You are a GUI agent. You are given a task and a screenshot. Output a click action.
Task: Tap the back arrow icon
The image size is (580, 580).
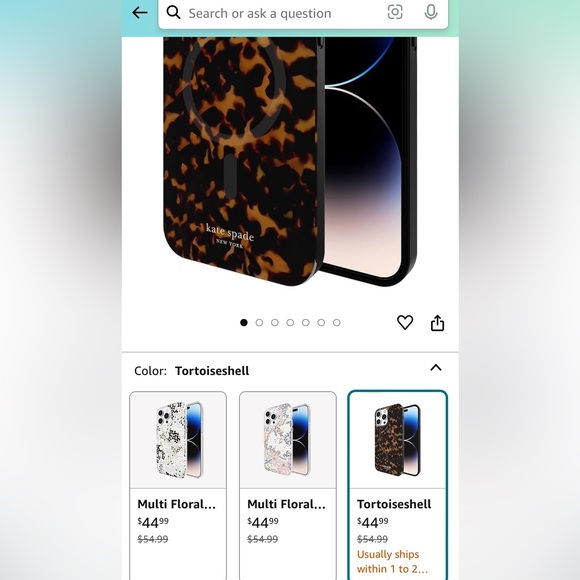(x=139, y=13)
